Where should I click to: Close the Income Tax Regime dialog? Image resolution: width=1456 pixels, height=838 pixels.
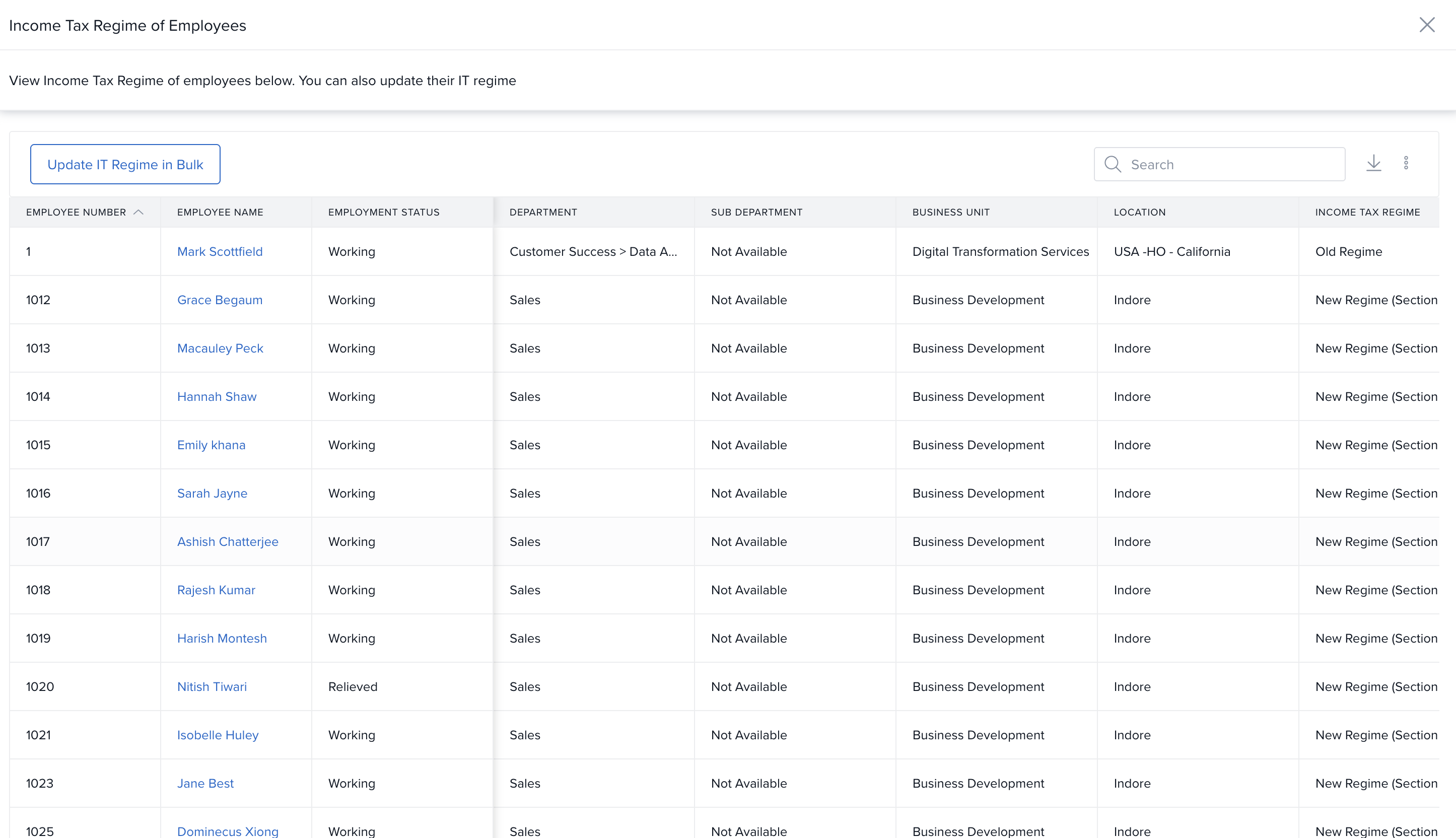click(1426, 25)
